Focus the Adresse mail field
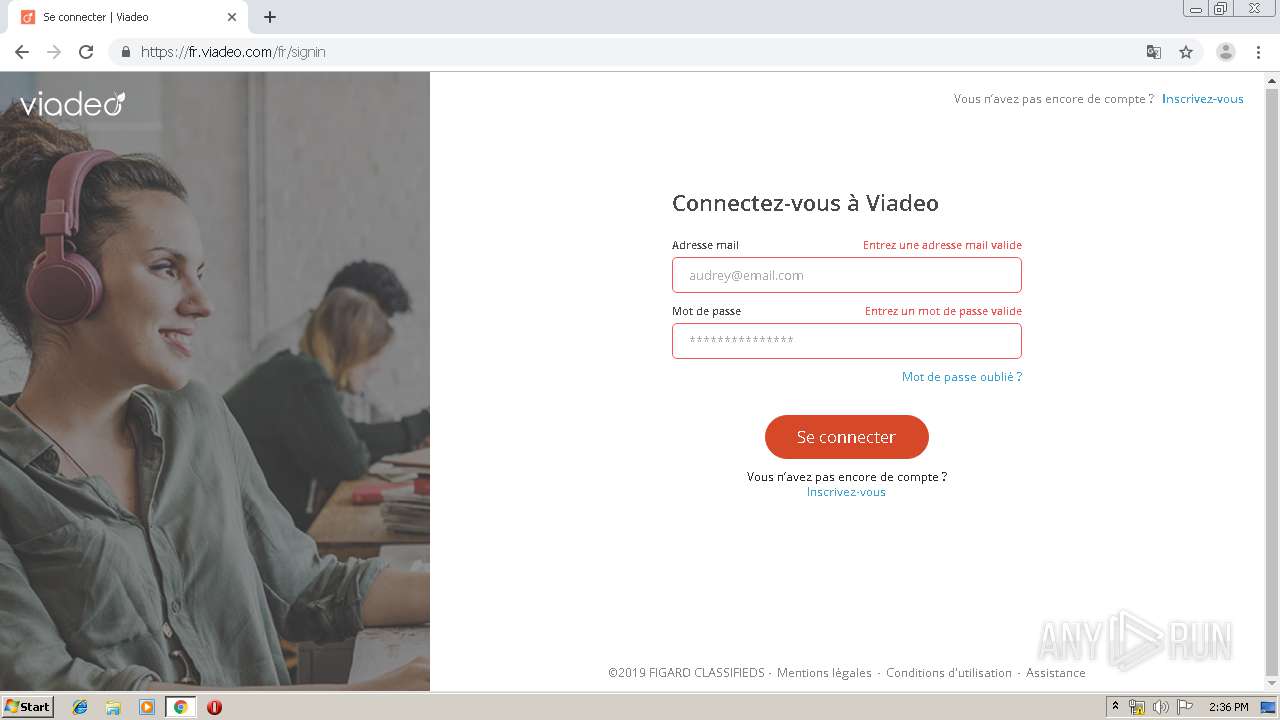 pos(847,275)
